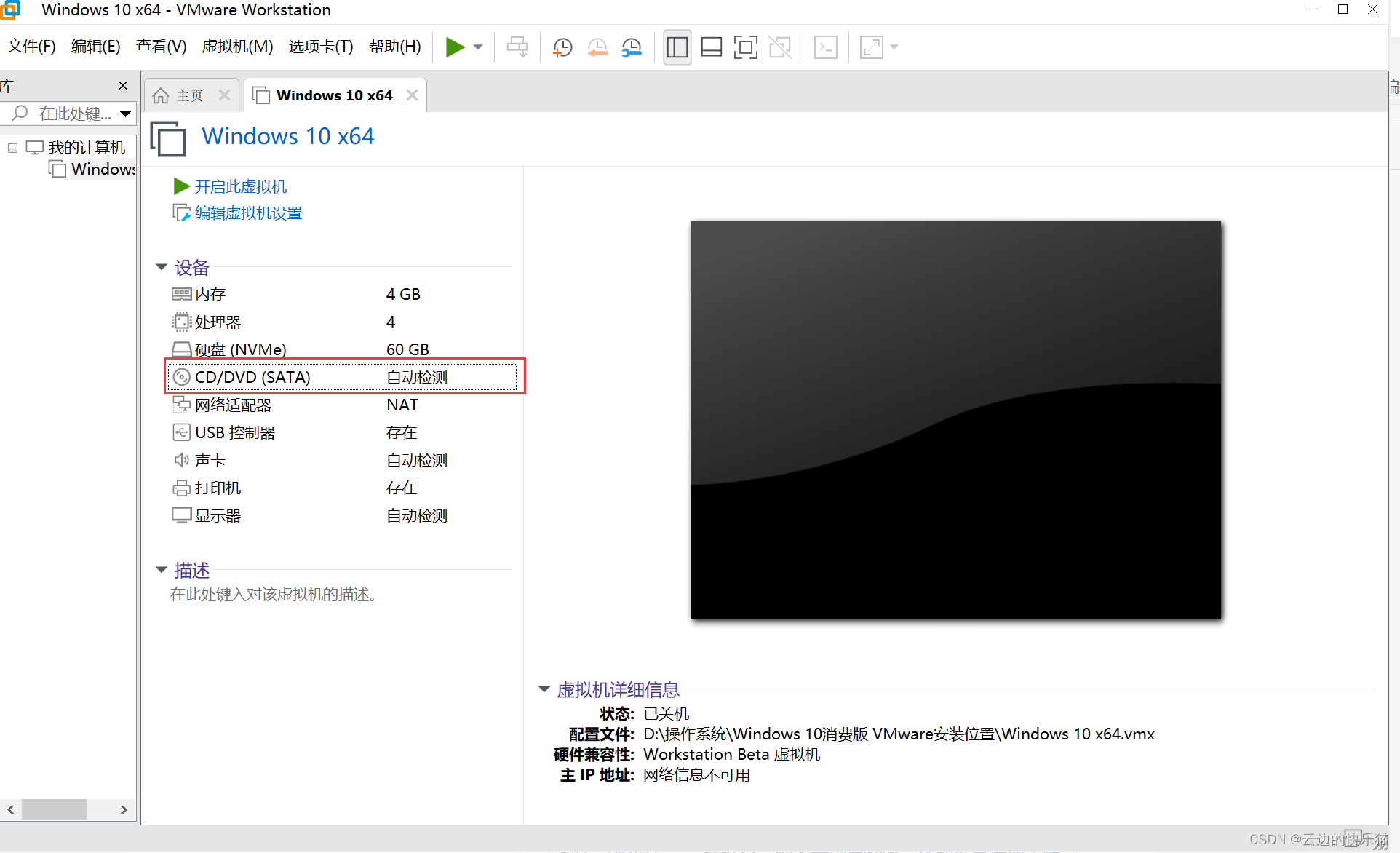
Task: Open the power options dropdown arrow
Action: click(x=478, y=47)
